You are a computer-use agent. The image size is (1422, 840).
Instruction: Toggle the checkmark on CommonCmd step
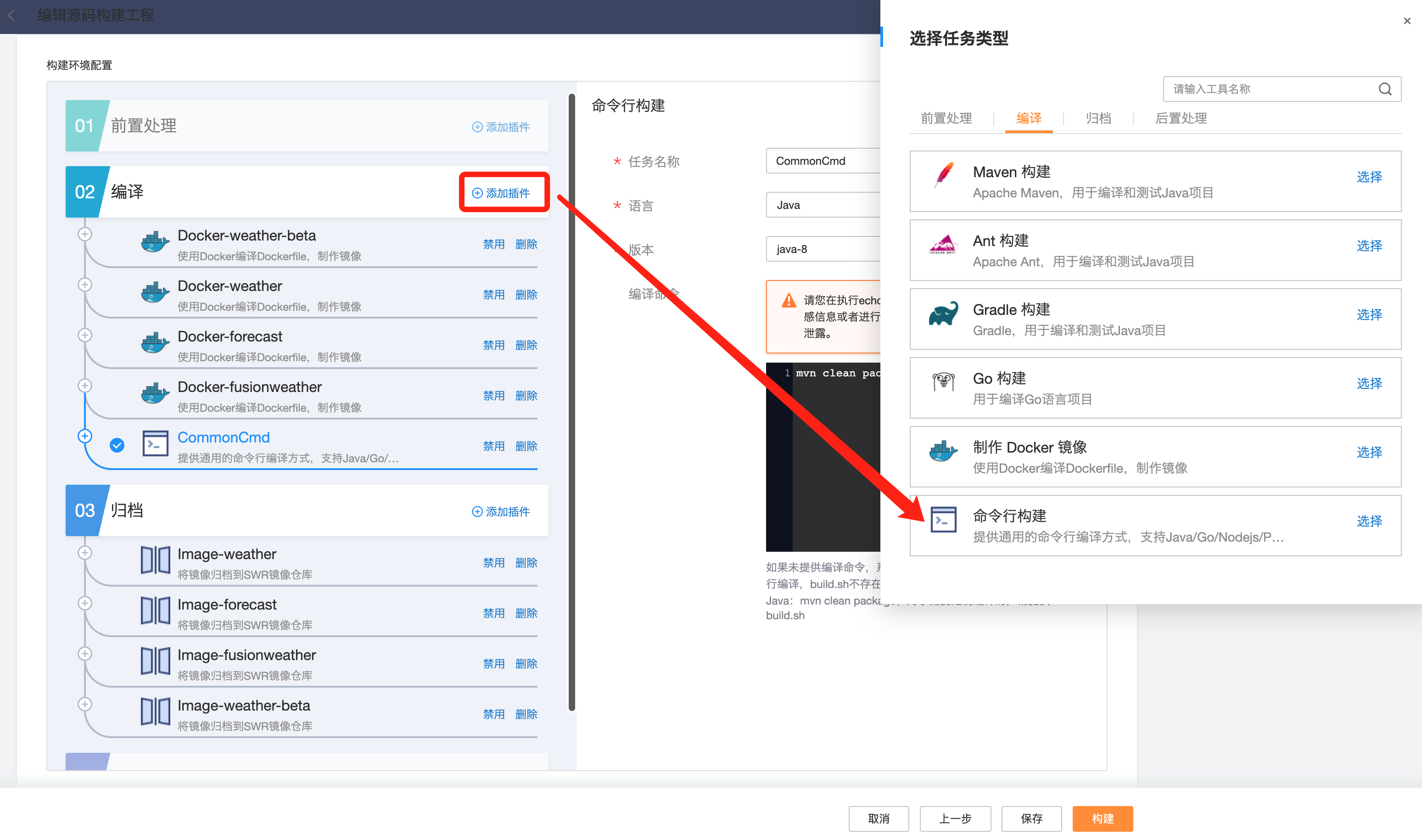coord(117,445)
